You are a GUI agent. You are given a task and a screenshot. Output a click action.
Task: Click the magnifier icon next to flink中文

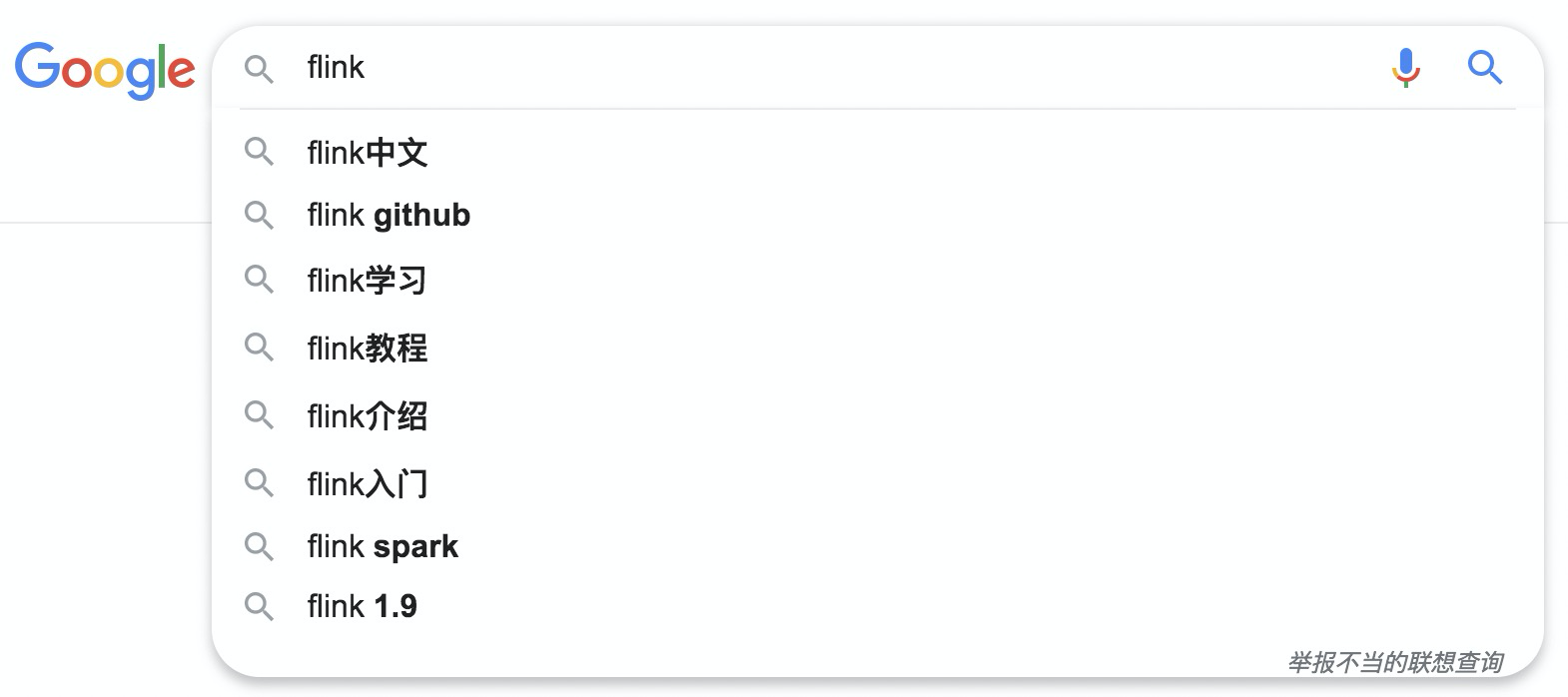tap(259, 152)
